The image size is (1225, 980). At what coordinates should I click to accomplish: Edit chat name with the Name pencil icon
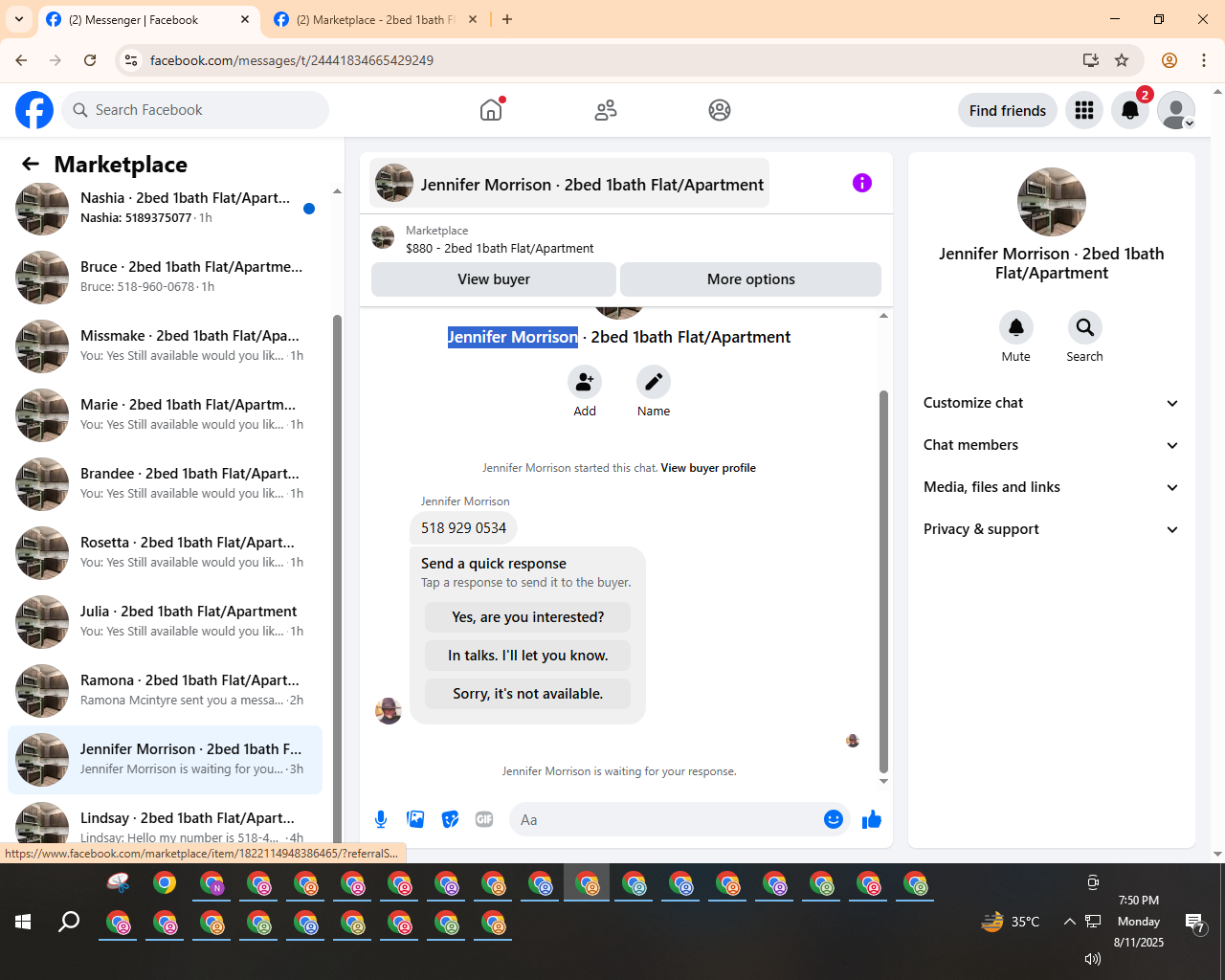pyautogui.click(x=654, y=382)
